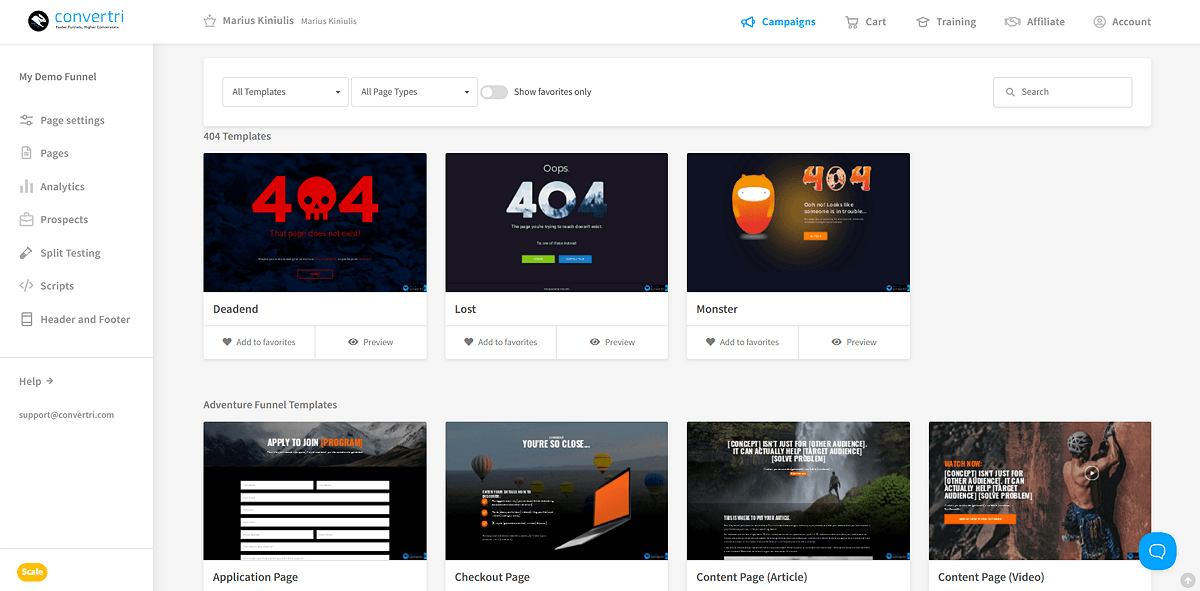
Task: Add Lost template to favorites
Action: point(501,342)
